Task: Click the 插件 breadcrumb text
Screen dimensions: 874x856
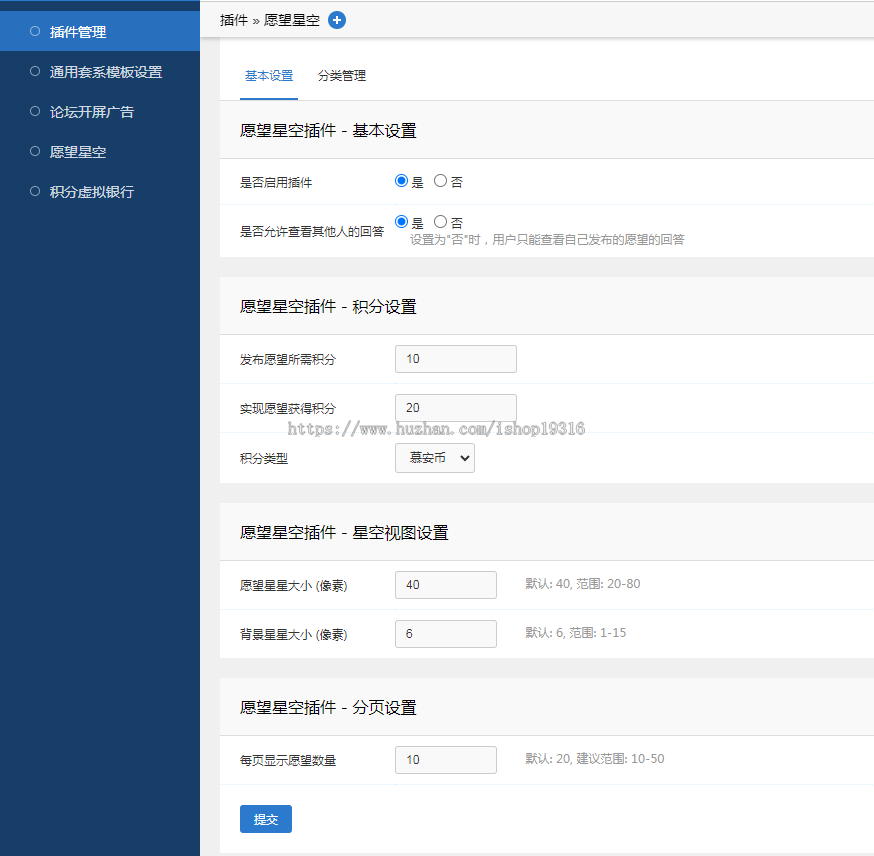Action: pyautogui.click(x=234, y=20)
